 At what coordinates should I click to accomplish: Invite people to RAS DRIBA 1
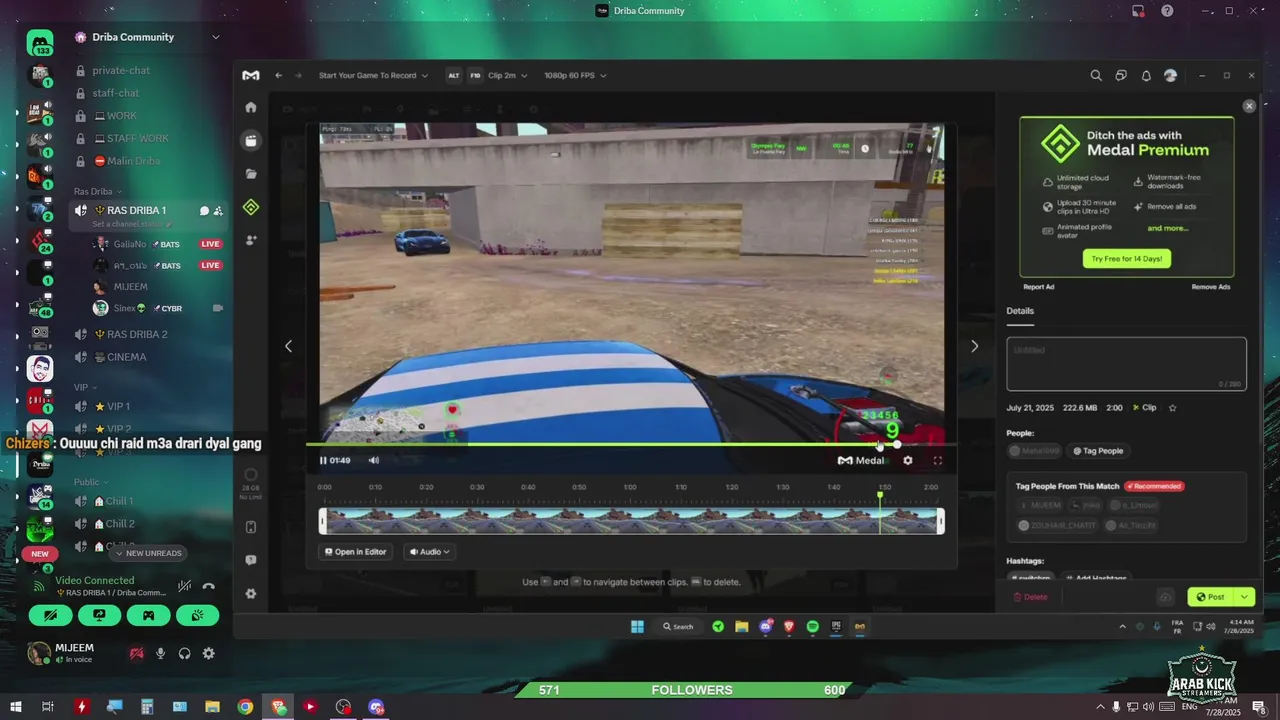[218, 211]
